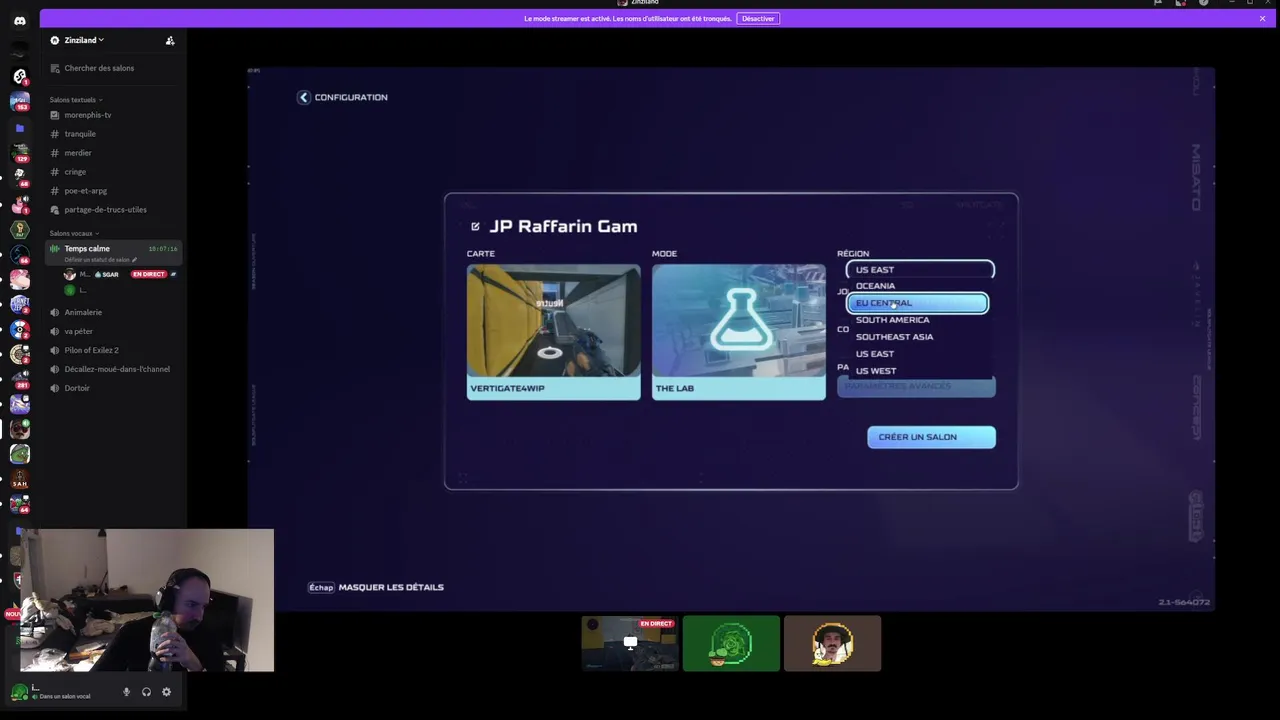
Task: Select the VERTIGATE4WIP map card
Action: [553, 332]
